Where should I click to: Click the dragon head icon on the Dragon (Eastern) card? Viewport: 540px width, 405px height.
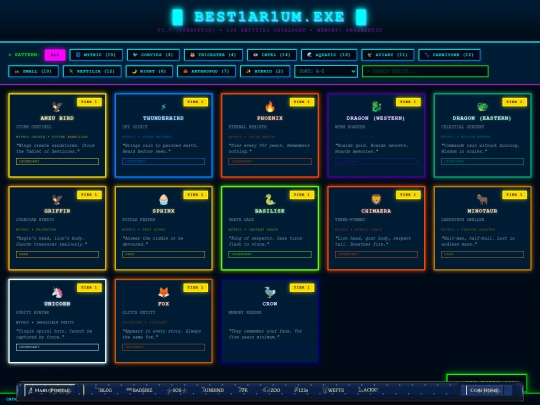pyautogui.click(x=482, y=106)
